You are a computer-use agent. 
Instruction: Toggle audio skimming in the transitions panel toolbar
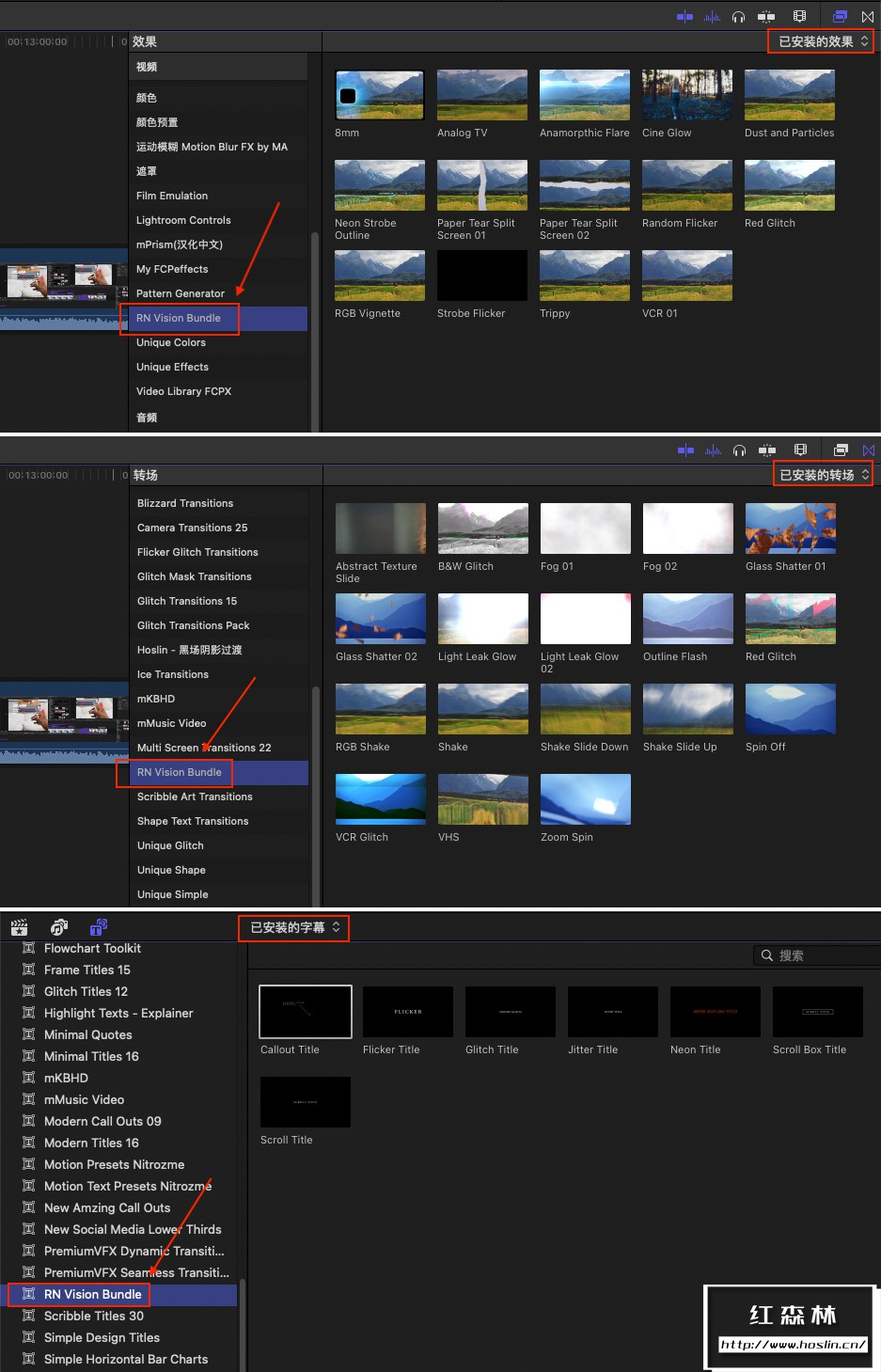(x=713, y=450)
